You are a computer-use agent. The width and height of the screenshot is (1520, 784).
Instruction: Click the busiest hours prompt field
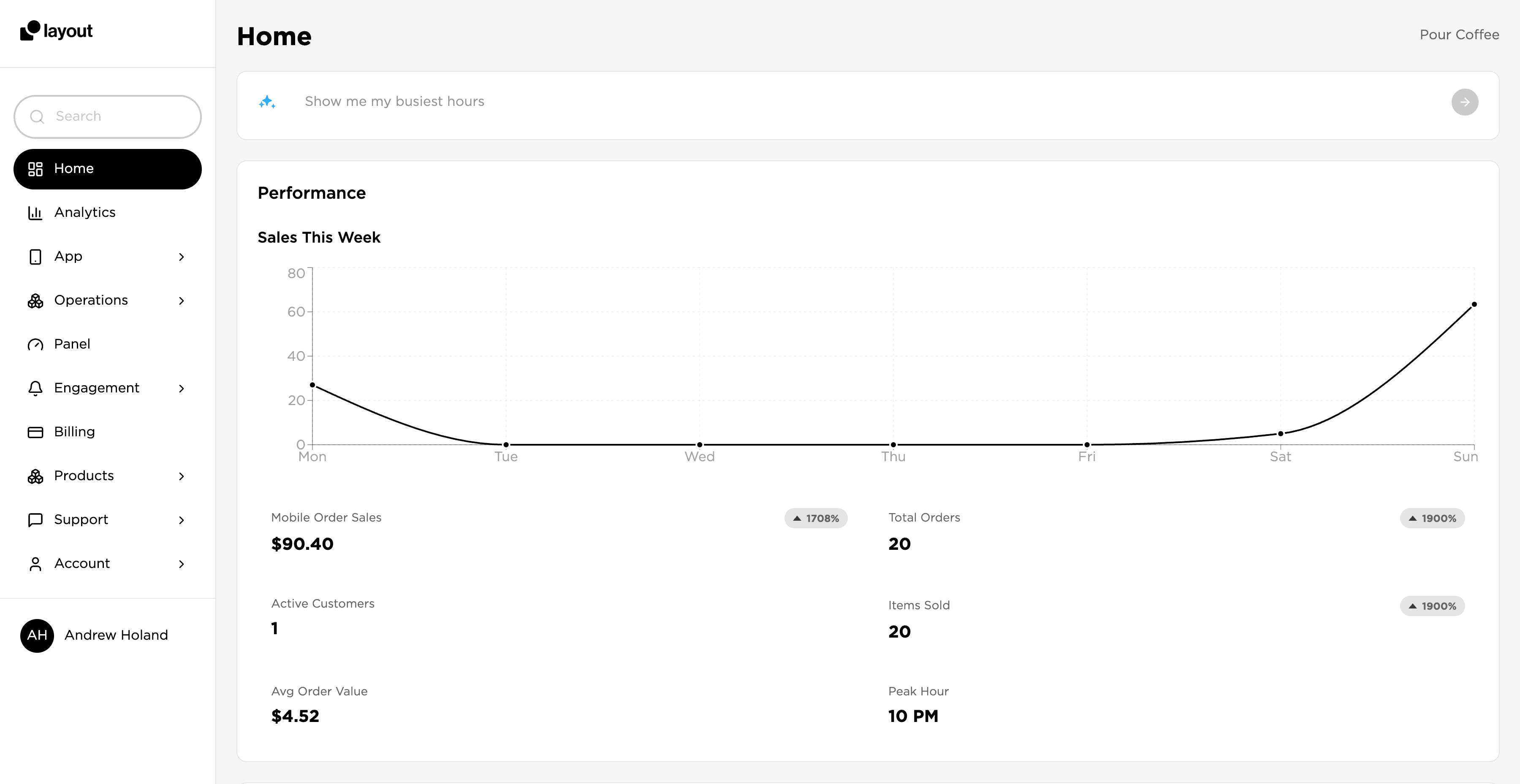click(826, 102)
